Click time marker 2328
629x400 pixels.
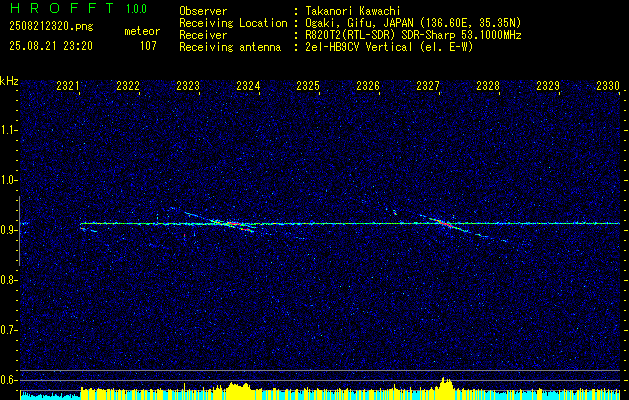(488, 85)
